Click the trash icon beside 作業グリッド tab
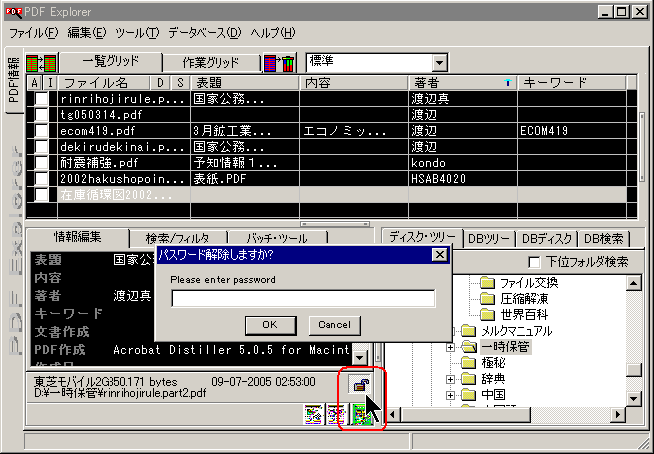This screenshot has height=454, width=654. [x=279, y=63]
